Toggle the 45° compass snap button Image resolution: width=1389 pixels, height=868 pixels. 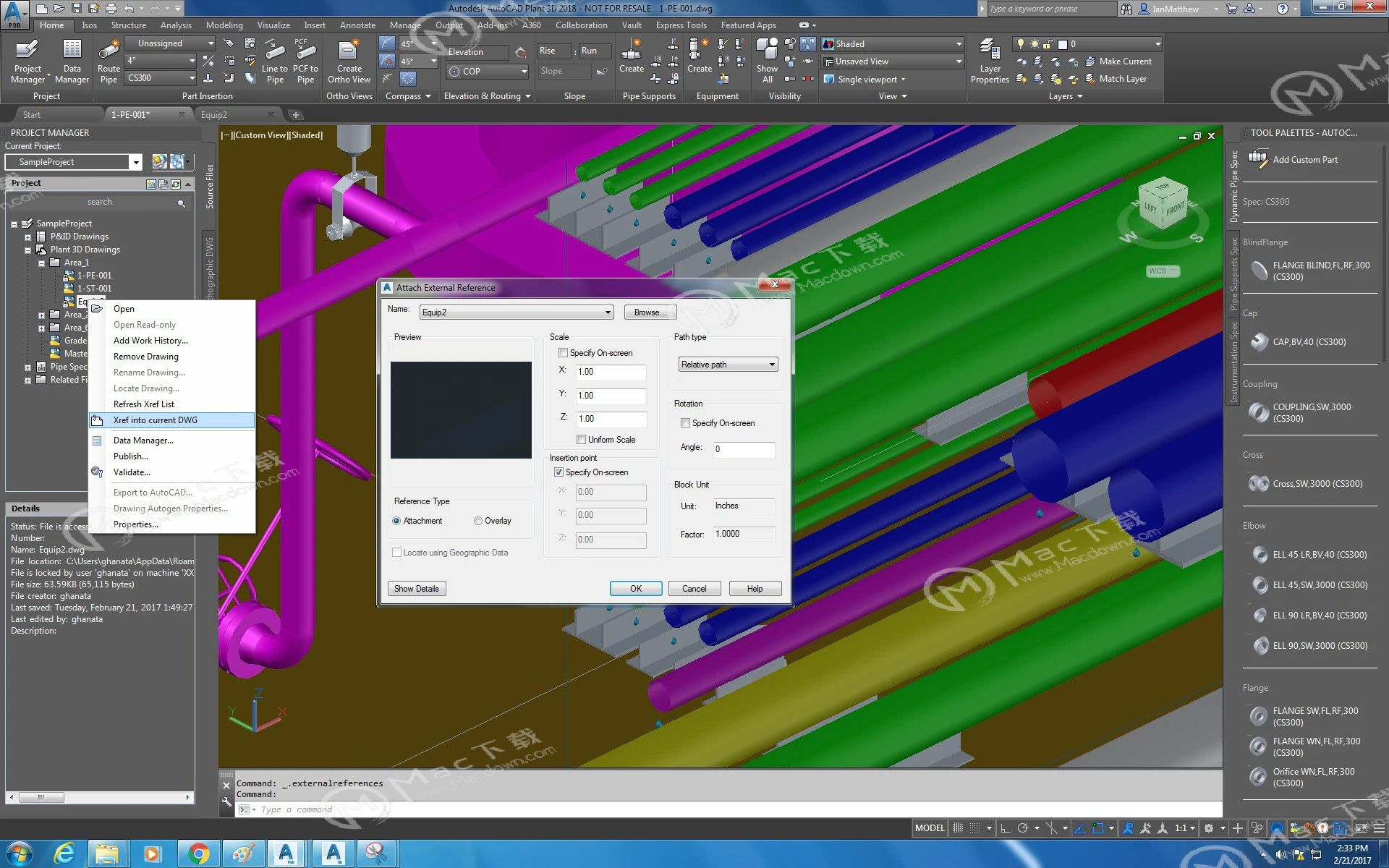[387, 43]
